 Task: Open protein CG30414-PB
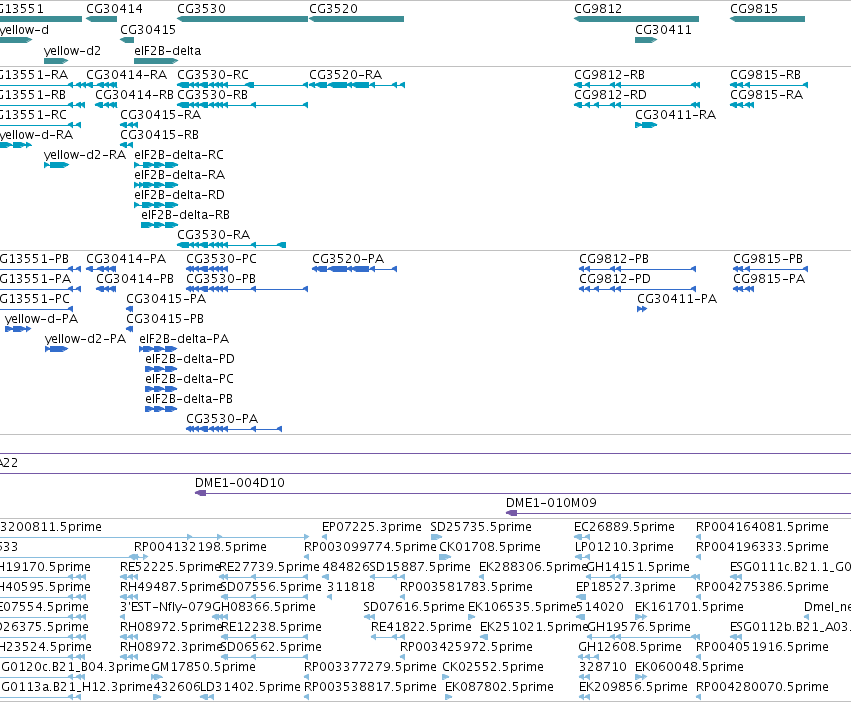pyautogui.click(x=135, y=280)
